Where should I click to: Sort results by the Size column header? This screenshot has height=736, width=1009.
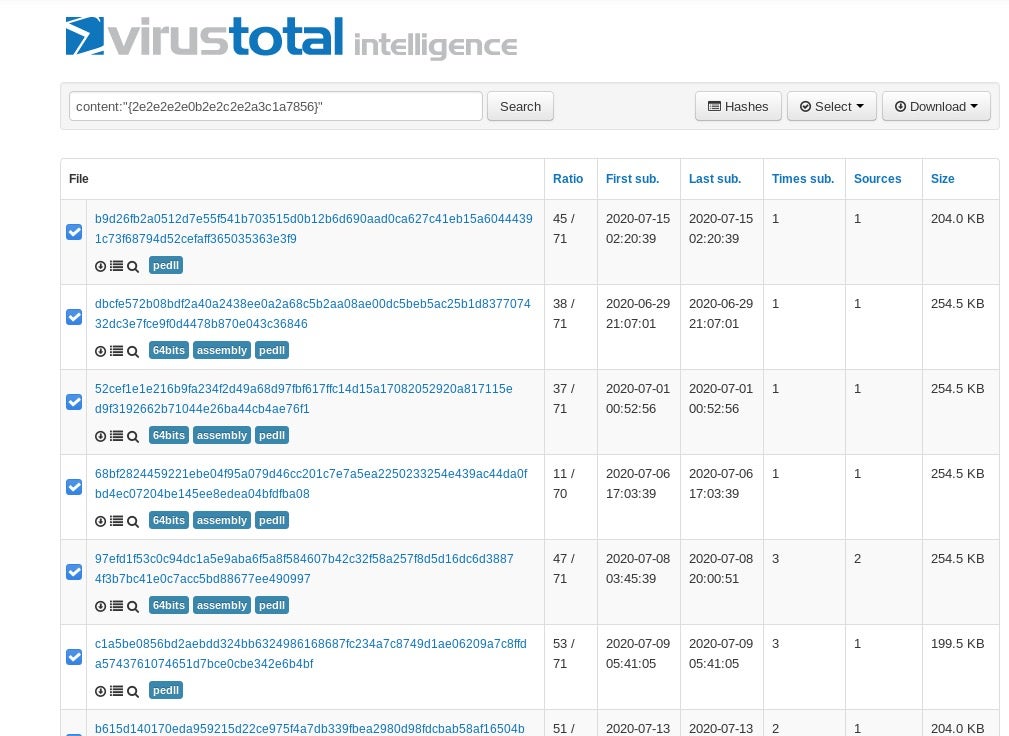pos(942,179)
